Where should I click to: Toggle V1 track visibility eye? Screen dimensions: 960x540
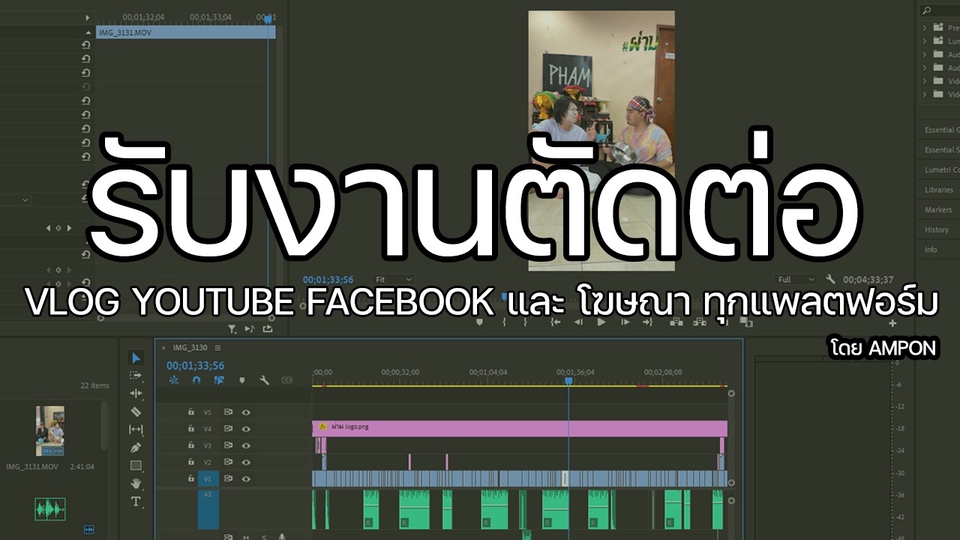(246, 479)
